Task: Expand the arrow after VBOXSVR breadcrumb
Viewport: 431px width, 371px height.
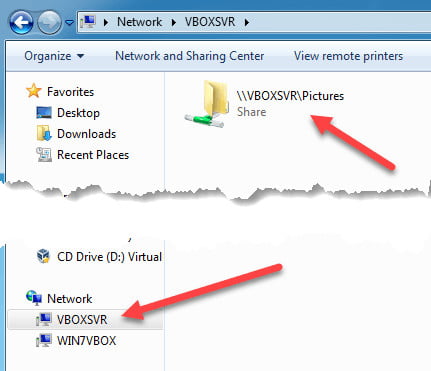Action: [x=247, y=22]
